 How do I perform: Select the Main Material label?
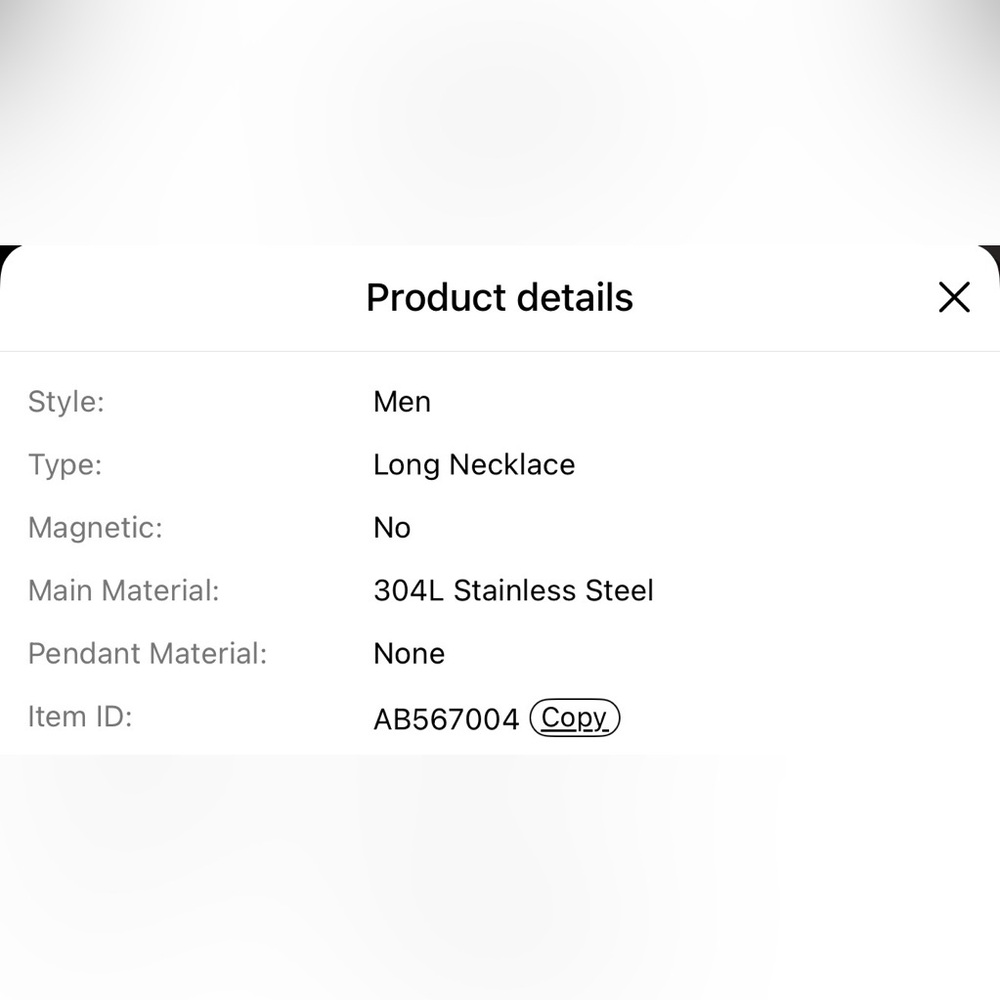(x=123, y=591)
